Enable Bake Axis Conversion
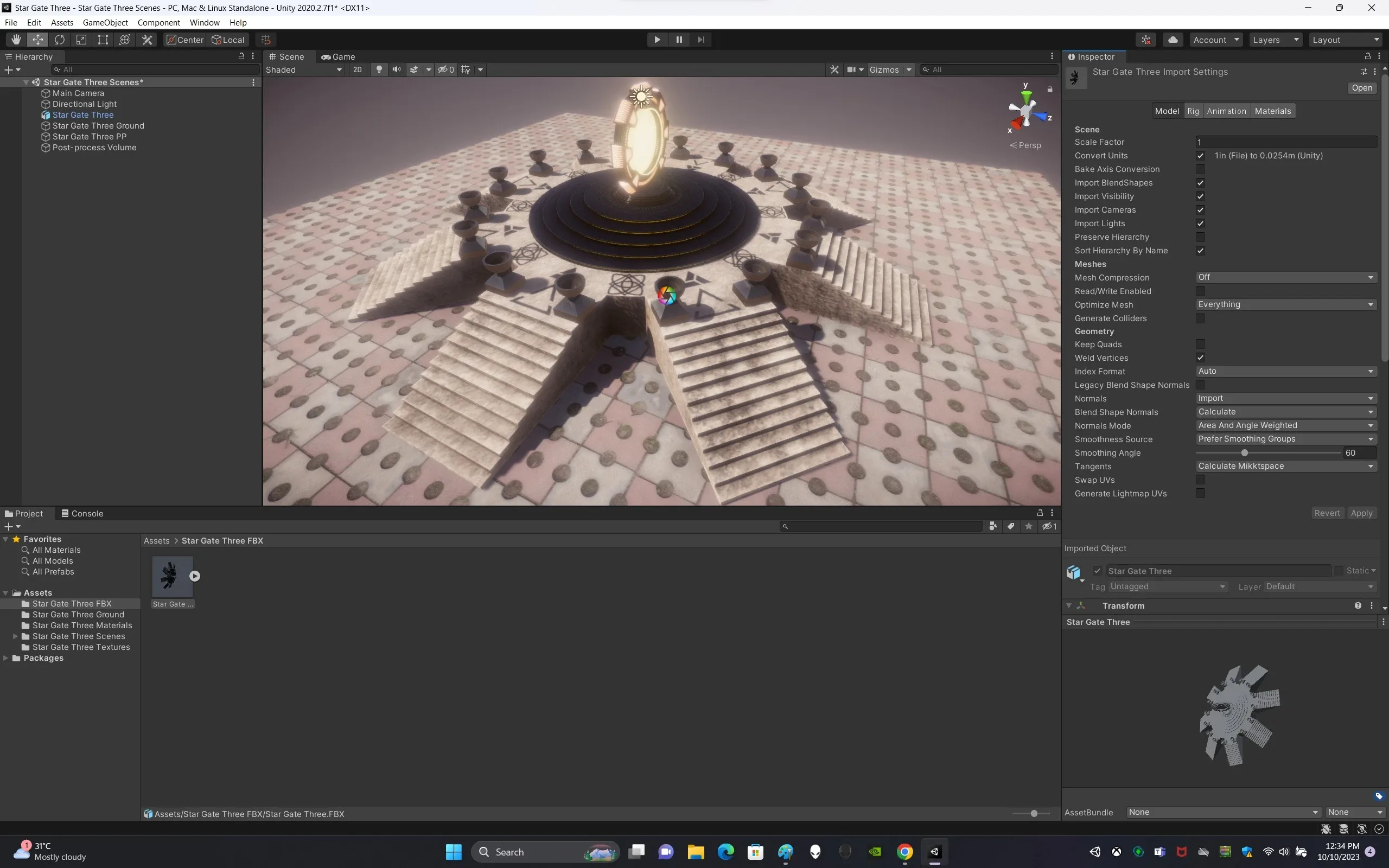The image size is (1389, 868). 1200,169
